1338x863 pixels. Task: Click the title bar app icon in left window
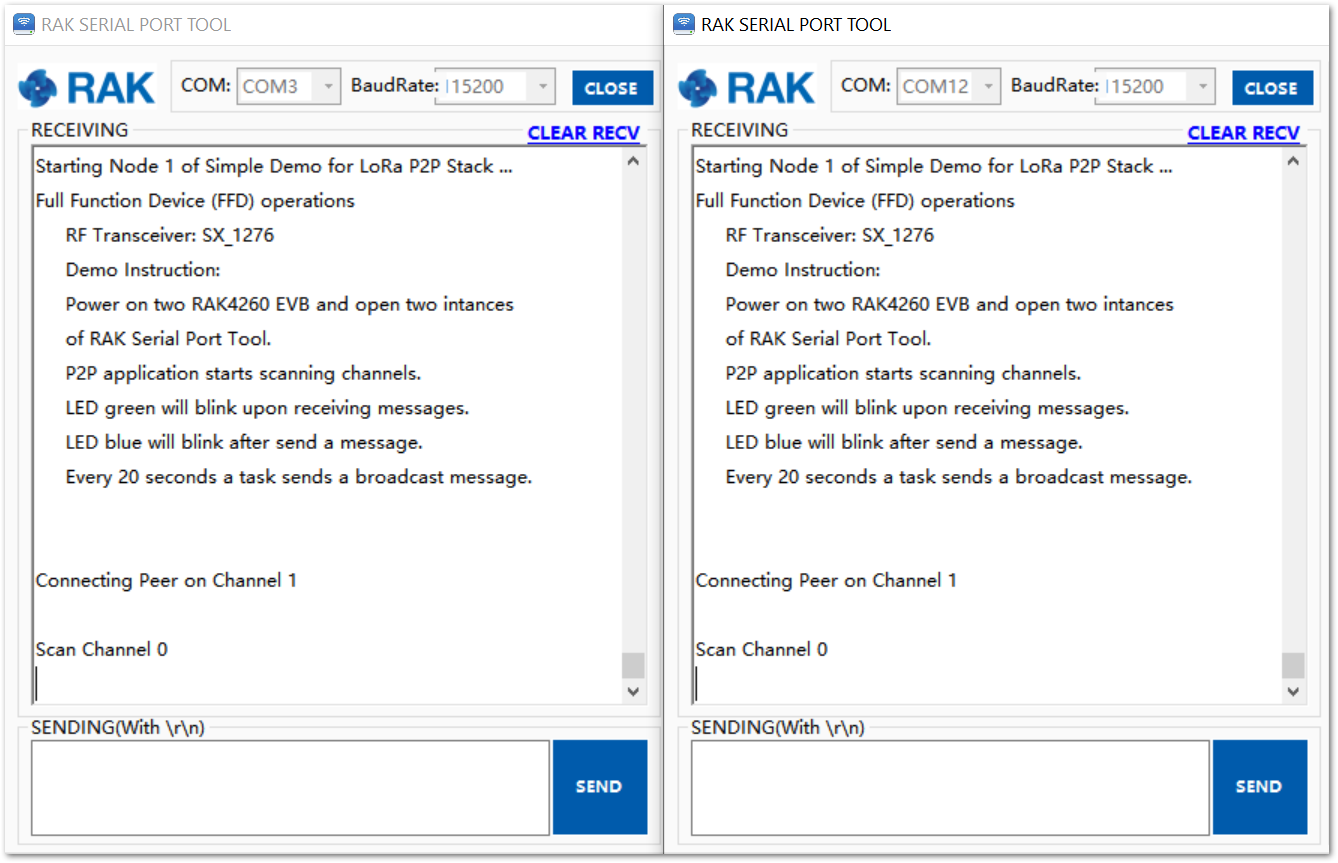(x=24, y=24)
